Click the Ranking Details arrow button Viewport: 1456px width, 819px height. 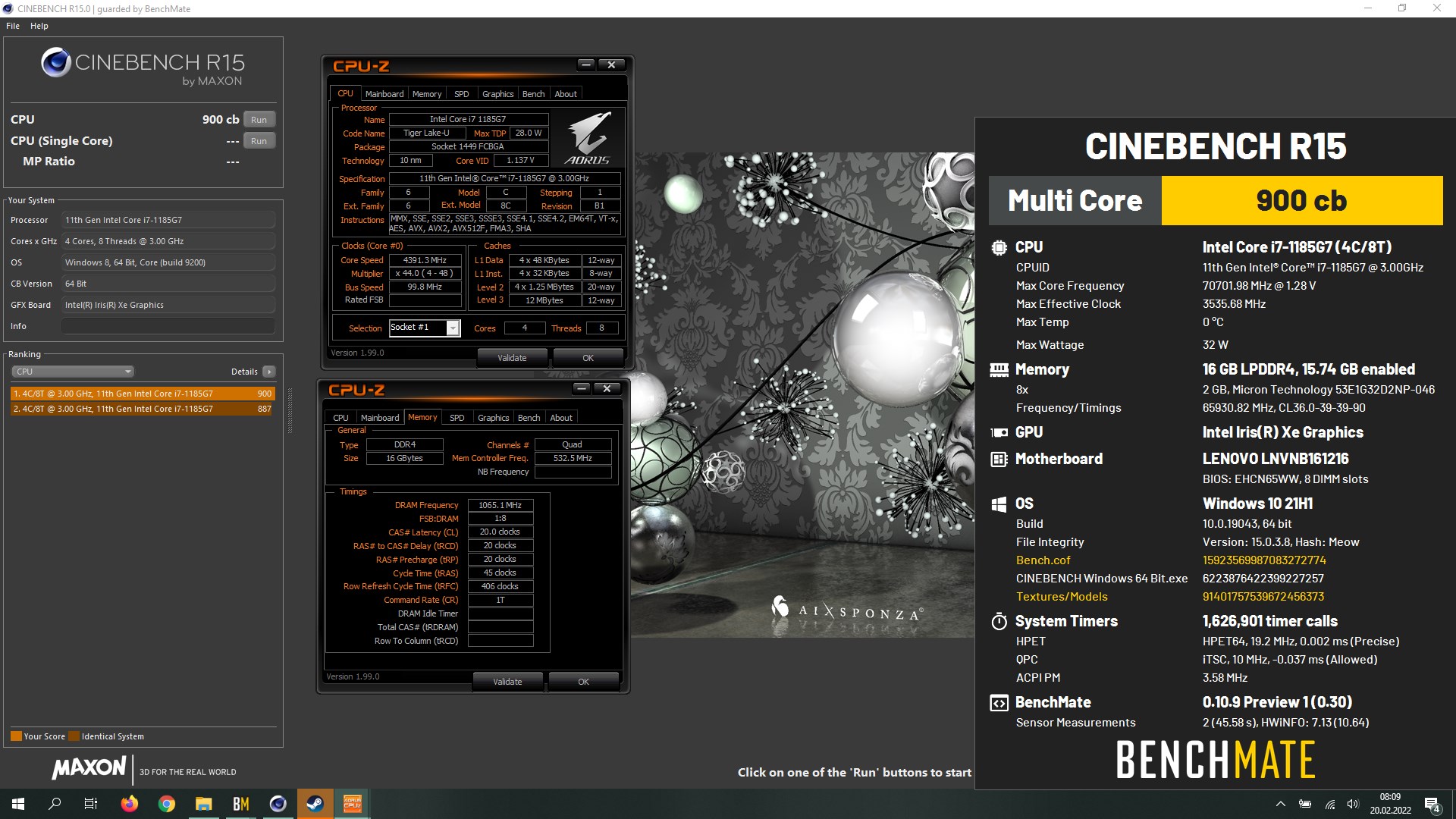pyautogui.click(x=269, y=372)
